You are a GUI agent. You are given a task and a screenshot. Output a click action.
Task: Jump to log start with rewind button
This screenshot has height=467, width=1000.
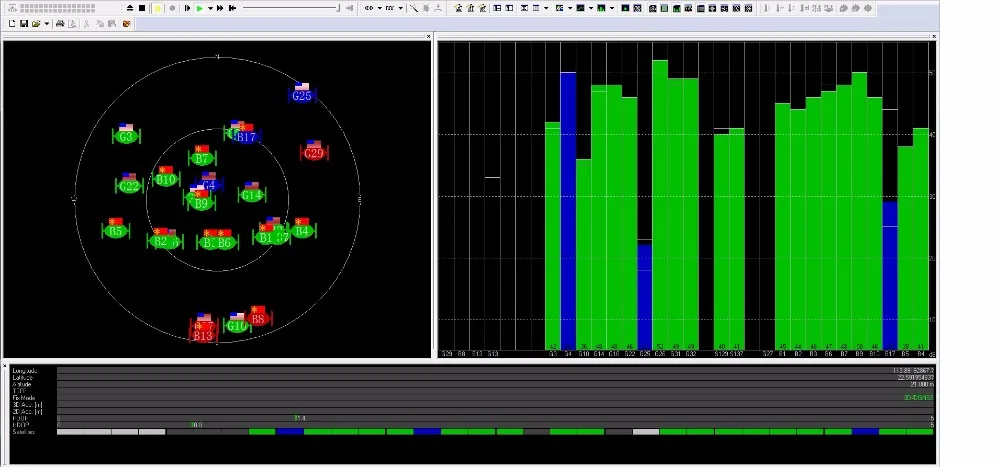coord(233,8)
